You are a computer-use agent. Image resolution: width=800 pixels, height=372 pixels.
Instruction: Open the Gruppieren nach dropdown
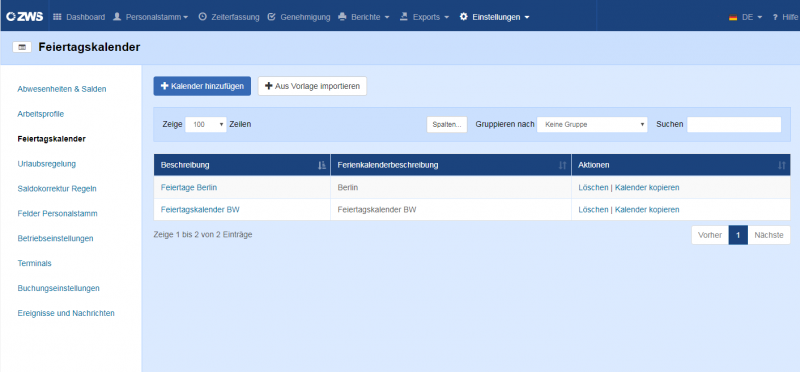click(x=592, y=124)
